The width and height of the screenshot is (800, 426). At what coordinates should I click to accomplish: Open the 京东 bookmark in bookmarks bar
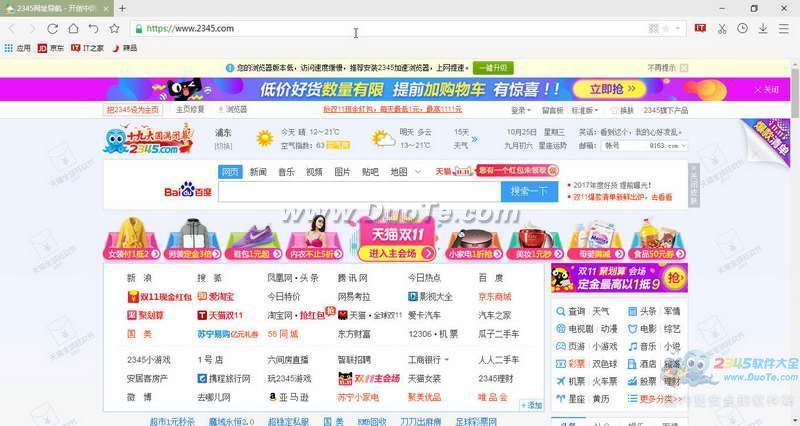point(51,47)
